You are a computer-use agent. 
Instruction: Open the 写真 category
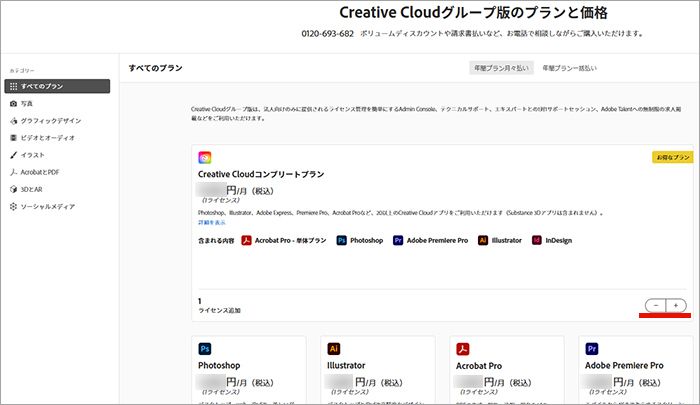[27, 104]
